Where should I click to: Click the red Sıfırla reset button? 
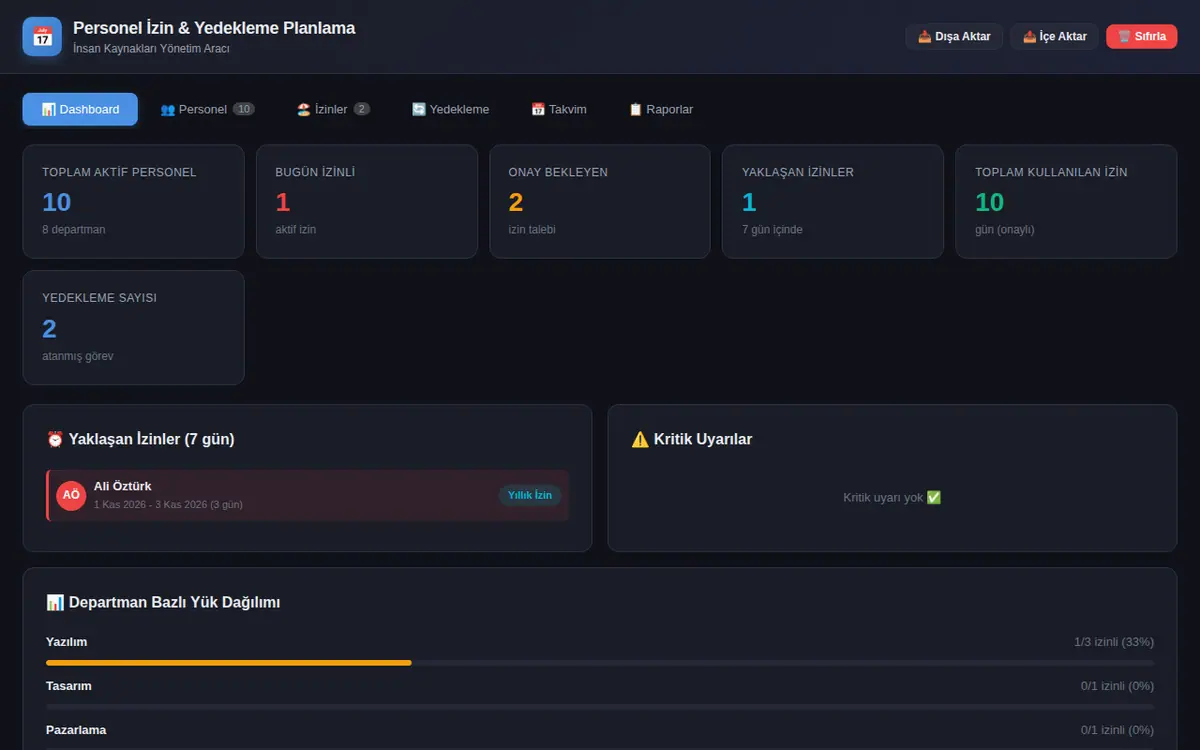[x=1141, y=37]
